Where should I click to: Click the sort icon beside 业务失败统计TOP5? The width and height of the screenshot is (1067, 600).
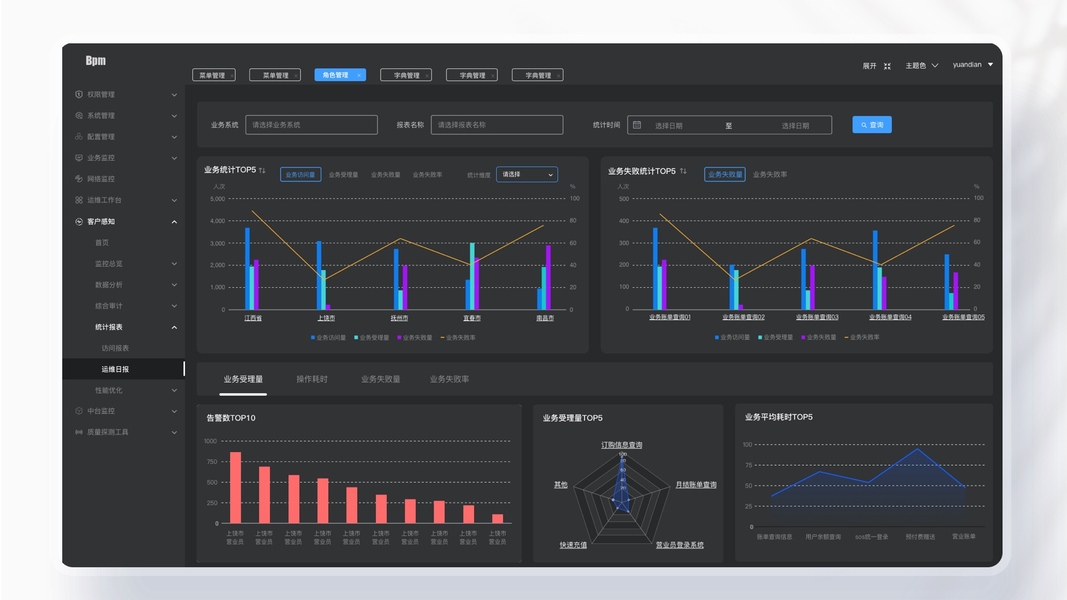pyautogui.click(x=683, y=171)
